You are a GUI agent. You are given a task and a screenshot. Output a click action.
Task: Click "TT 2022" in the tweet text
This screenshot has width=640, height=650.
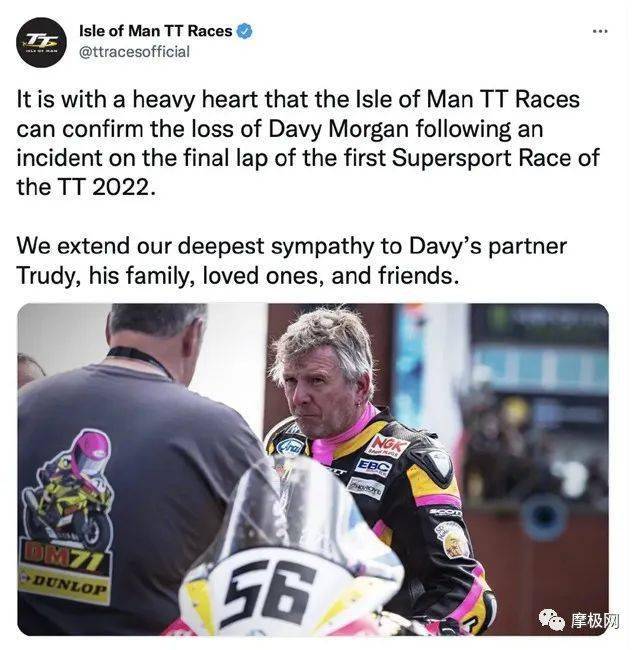point(105,187)
